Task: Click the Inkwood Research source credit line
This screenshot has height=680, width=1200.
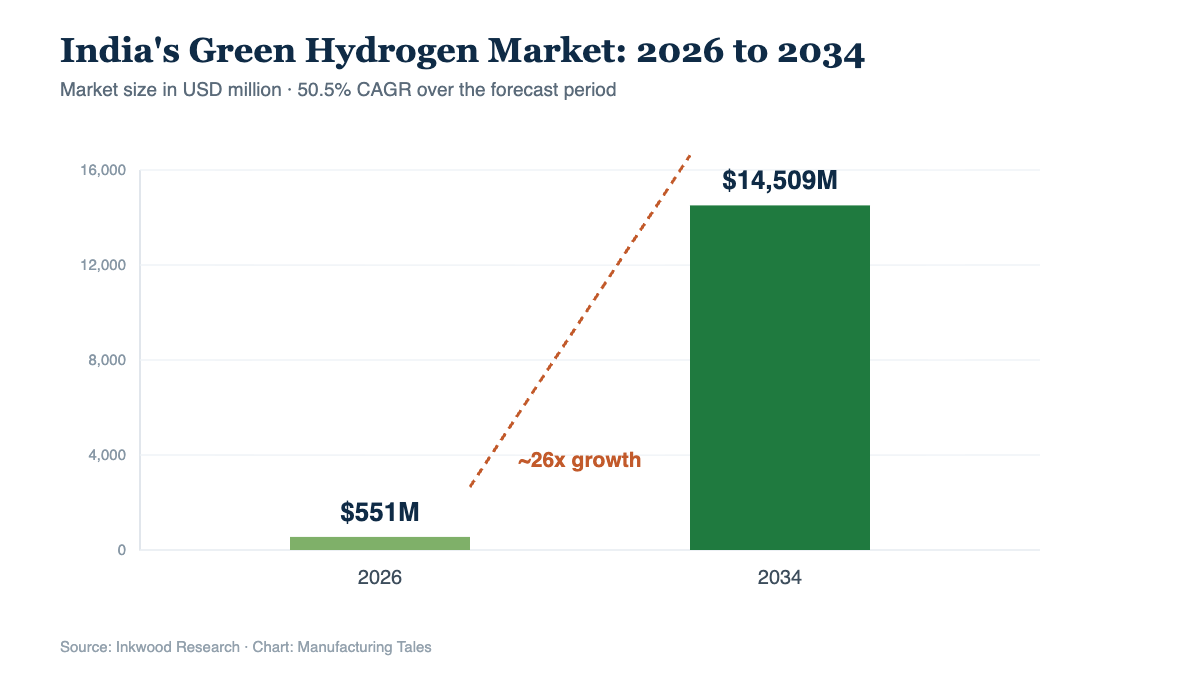Action: [246, 647]
